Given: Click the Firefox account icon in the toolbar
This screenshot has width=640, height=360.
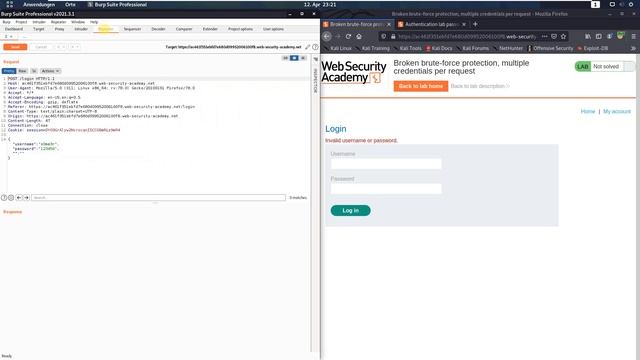Looking at the screenshot, I should pos(609,36).
